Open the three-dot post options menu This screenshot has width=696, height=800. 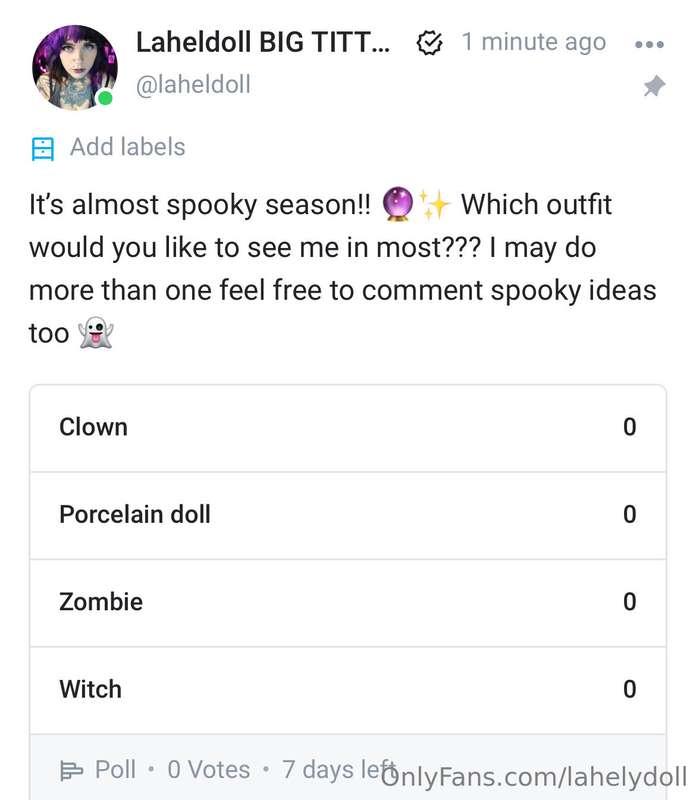click(649, 44)
